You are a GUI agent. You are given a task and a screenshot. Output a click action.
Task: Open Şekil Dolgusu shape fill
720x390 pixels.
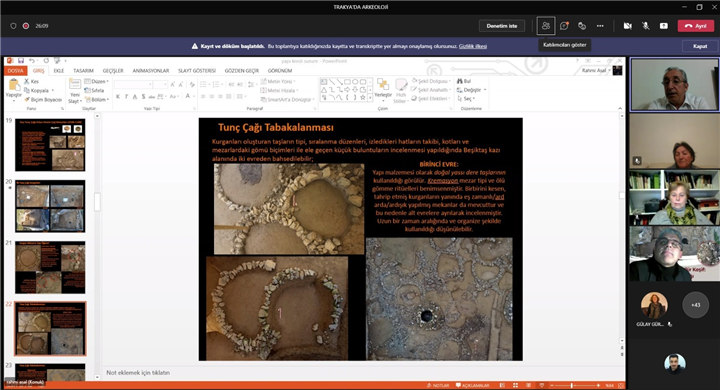(430, 81)
